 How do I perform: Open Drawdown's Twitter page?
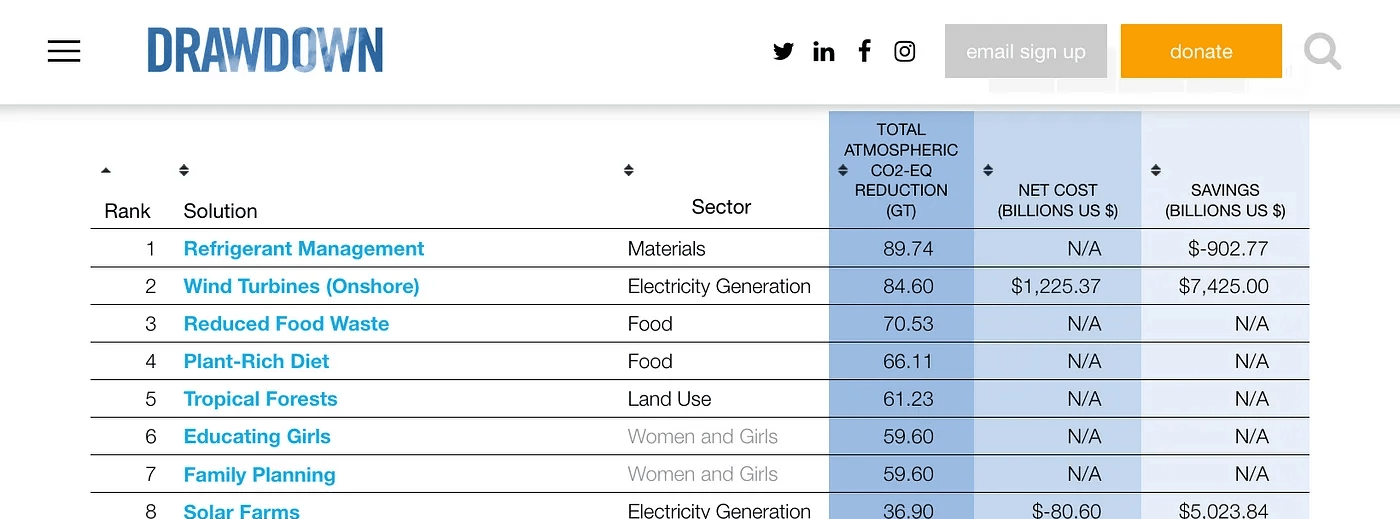click(783, 52)
